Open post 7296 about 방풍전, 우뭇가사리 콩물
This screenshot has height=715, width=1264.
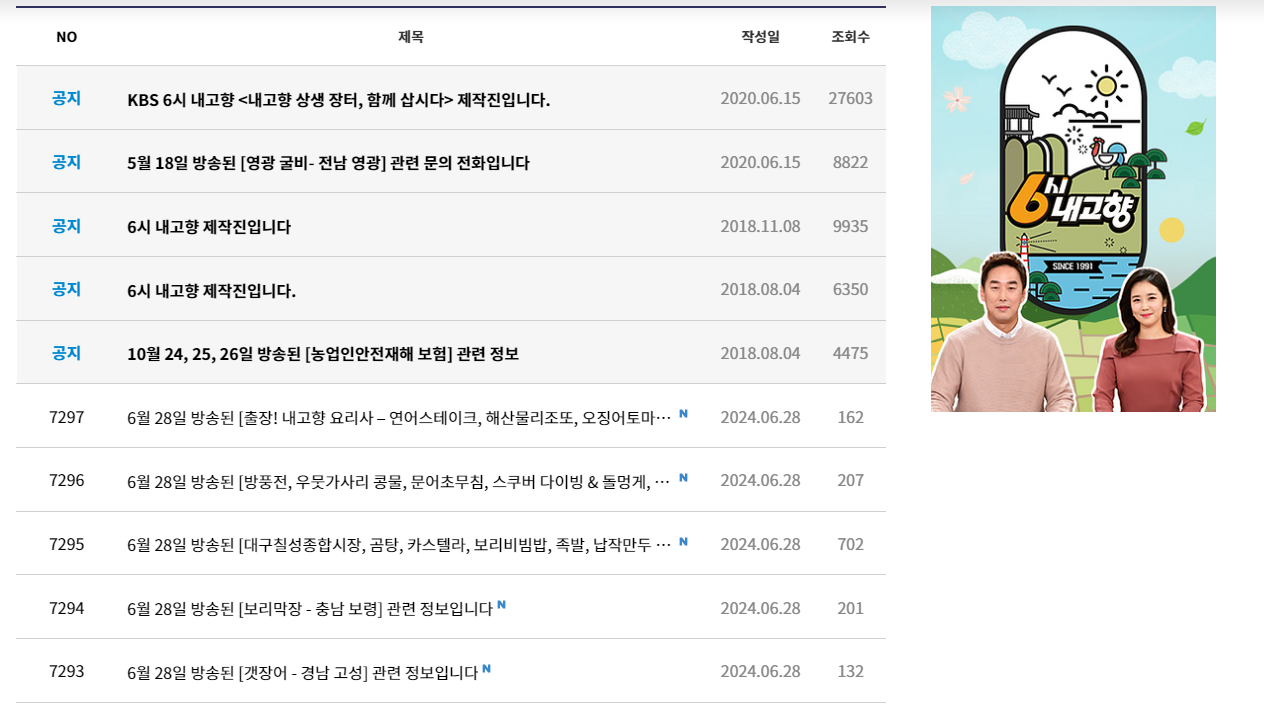click(x=399, y=481)
